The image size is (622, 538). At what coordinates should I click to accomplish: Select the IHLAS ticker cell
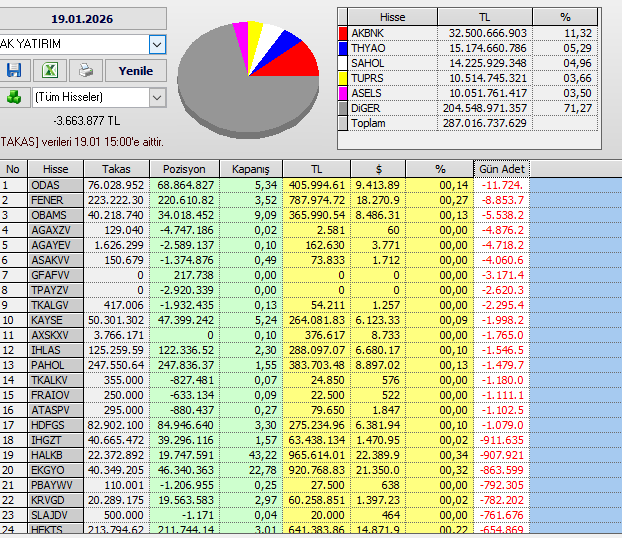(56, 350)
